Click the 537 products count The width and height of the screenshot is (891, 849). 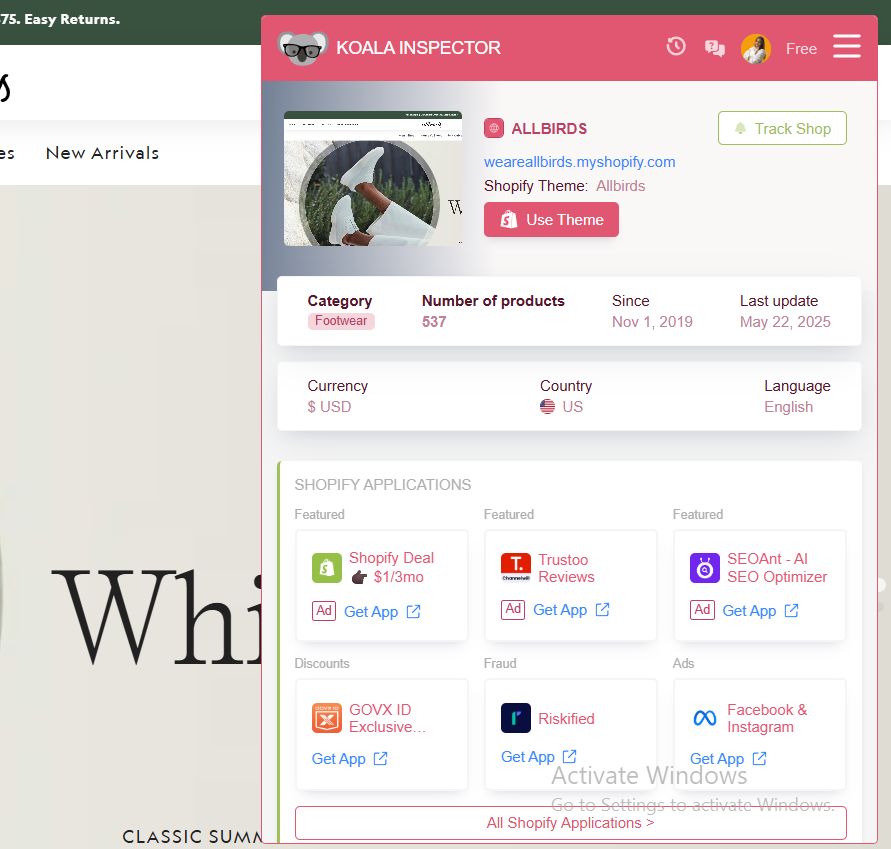pos(434,322)
